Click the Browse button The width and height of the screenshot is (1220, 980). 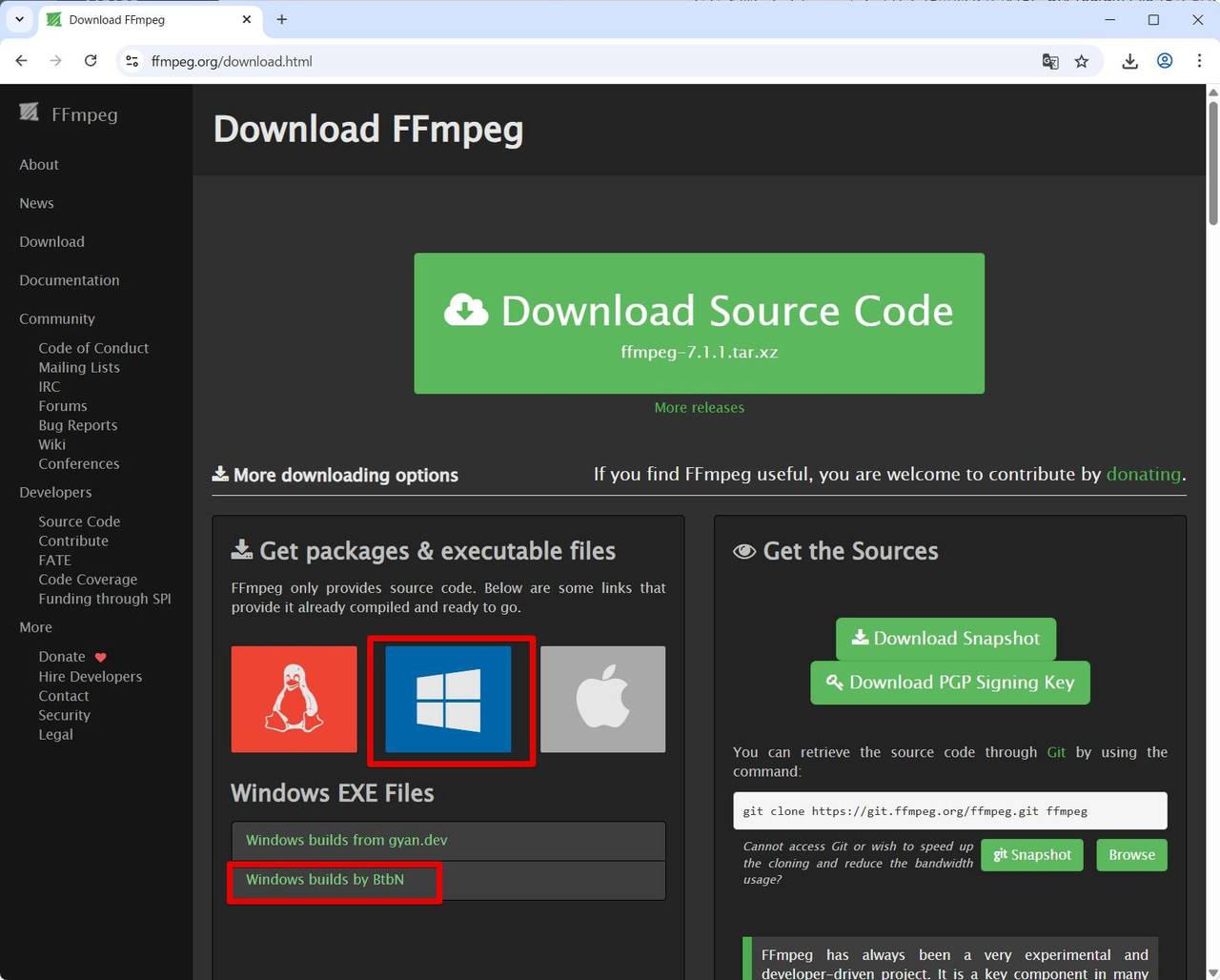[x=1131, y=855]
